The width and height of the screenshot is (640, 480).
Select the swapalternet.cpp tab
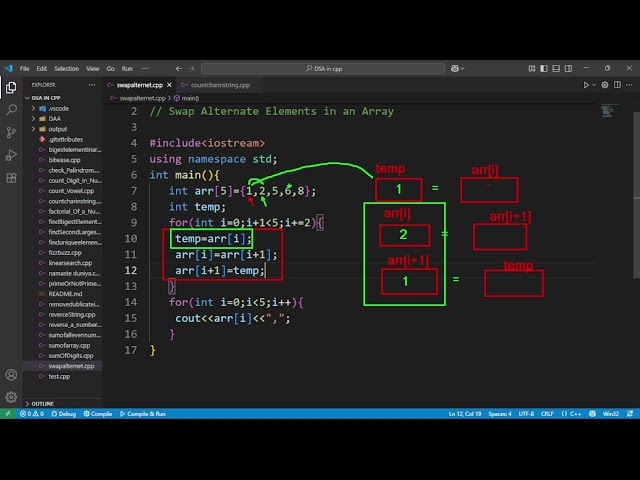(140, 85)
